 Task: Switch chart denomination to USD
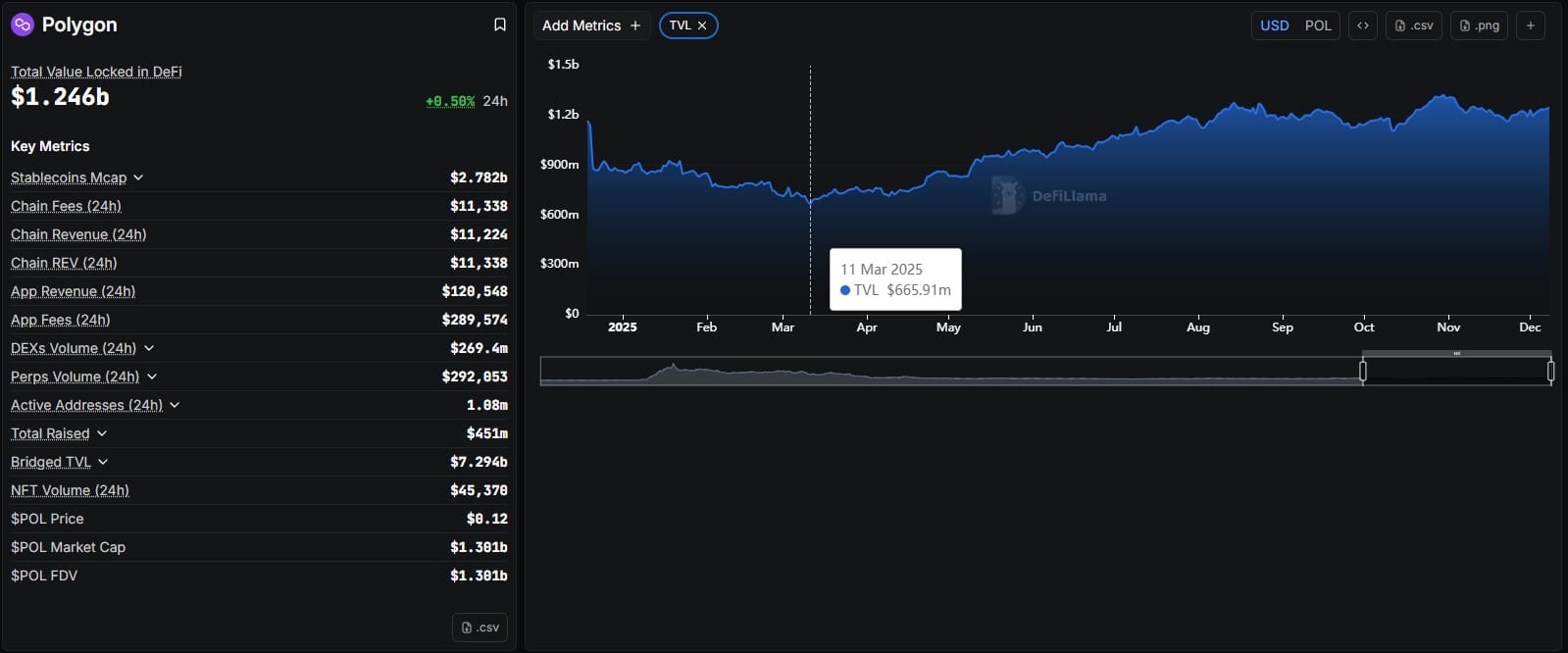click(1274, 25)
